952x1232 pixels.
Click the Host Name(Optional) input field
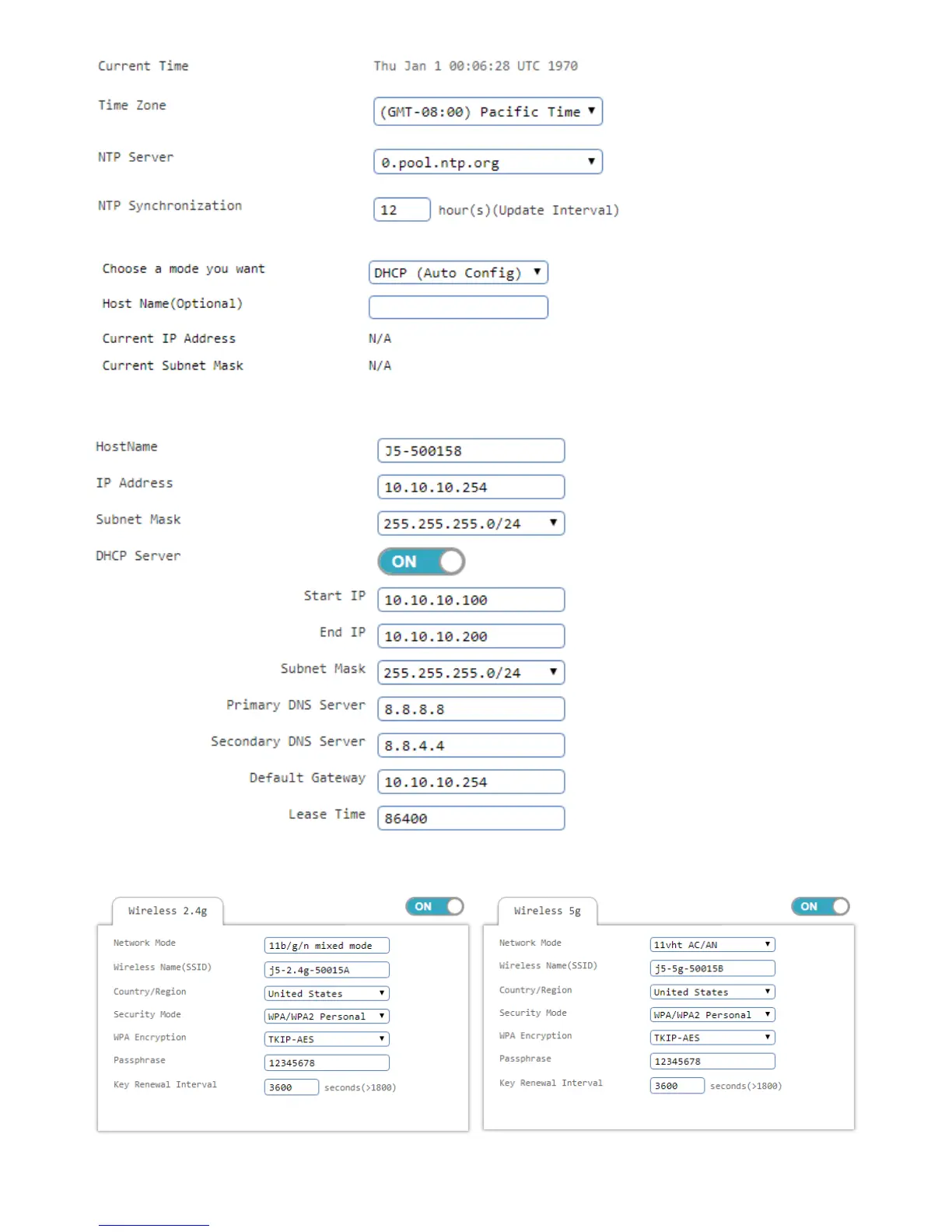point(458,307)
